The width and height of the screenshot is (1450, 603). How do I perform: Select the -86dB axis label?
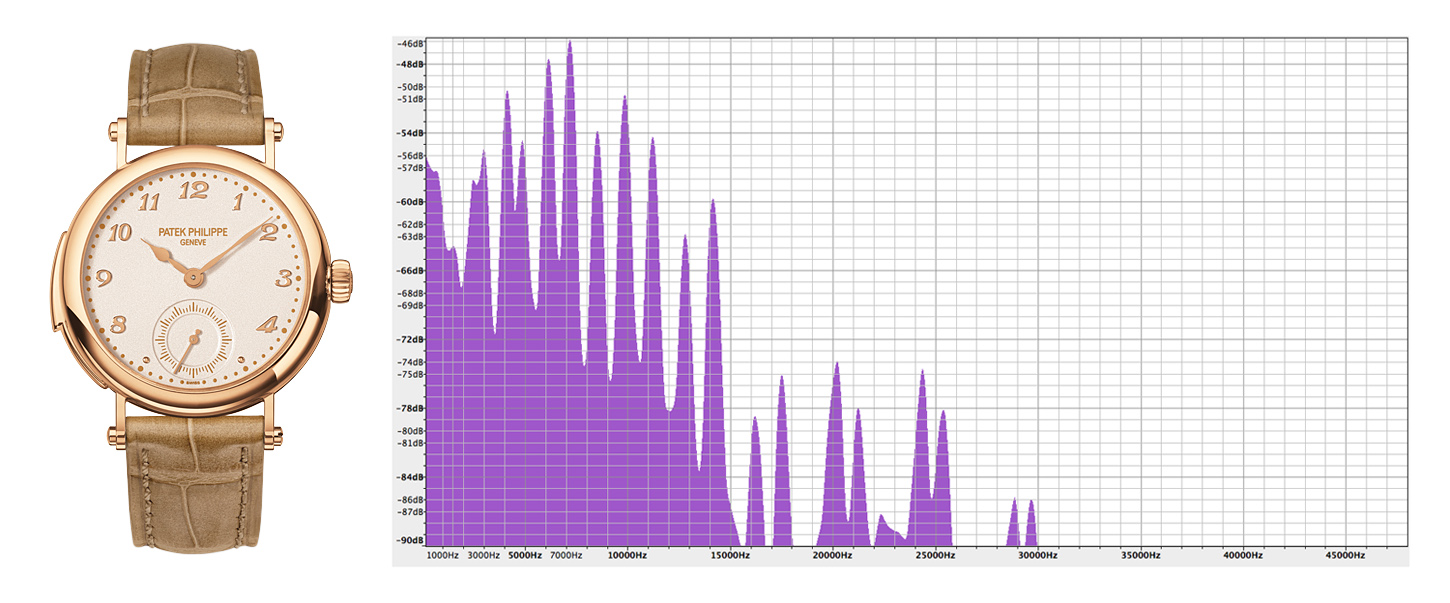(410, 500)
